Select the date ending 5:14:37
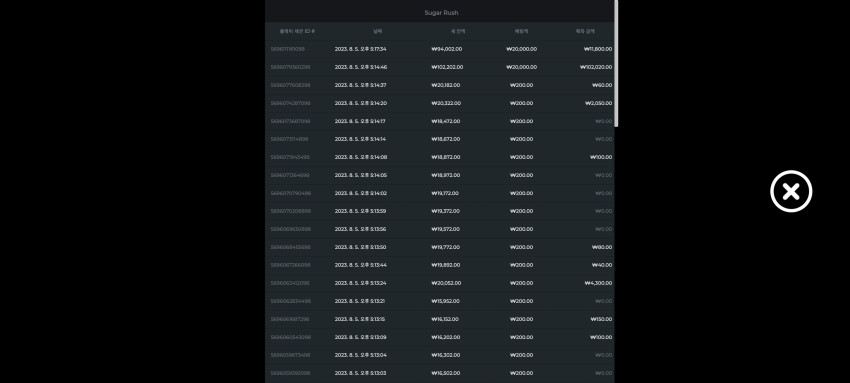 [x=360, y=85]
